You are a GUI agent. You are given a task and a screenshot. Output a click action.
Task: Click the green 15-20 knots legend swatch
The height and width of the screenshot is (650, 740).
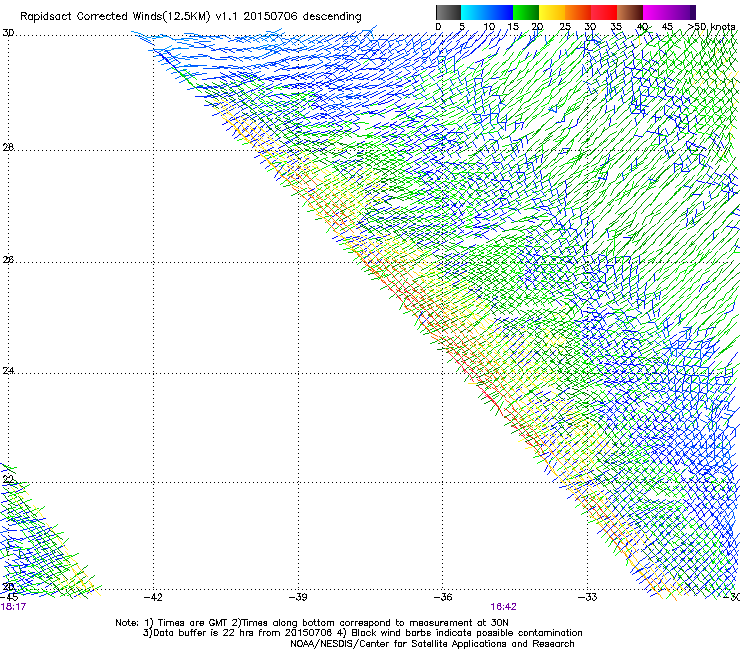tap(526, 12)
